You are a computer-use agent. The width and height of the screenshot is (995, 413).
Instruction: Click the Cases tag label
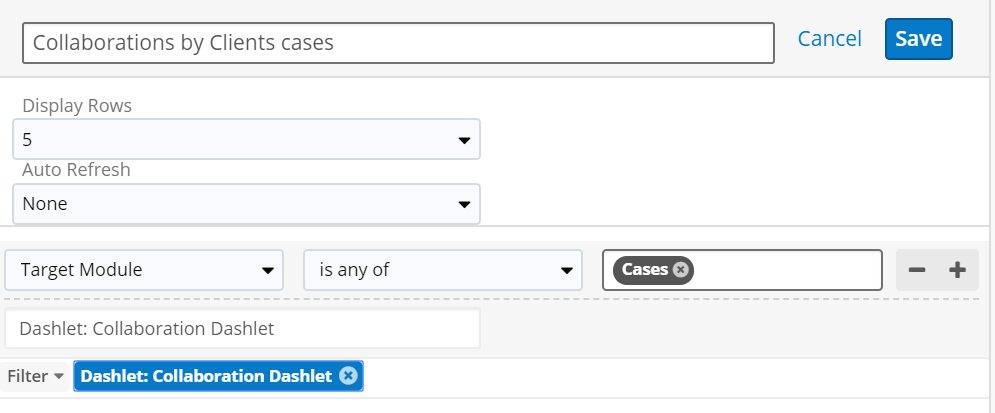645,270
